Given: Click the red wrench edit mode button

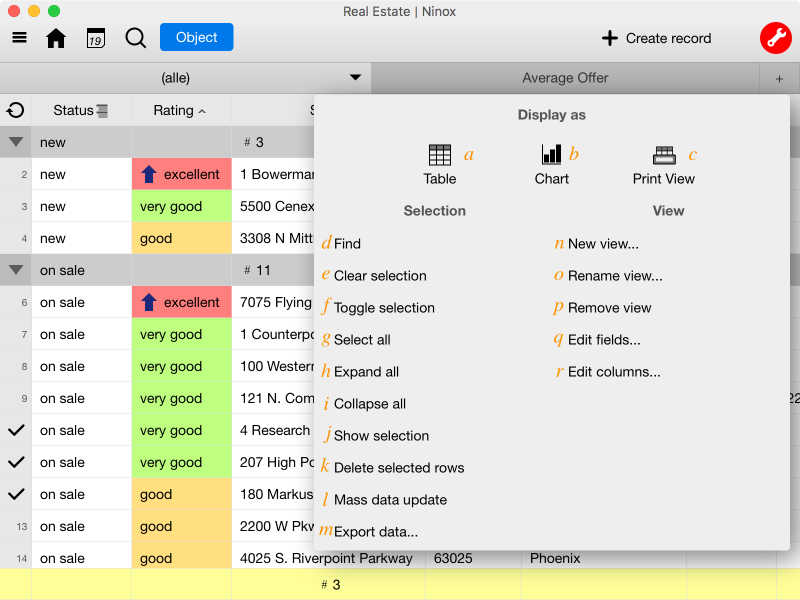Looking at the screenshot, I should pyautogui.click(x=776, y=38).
